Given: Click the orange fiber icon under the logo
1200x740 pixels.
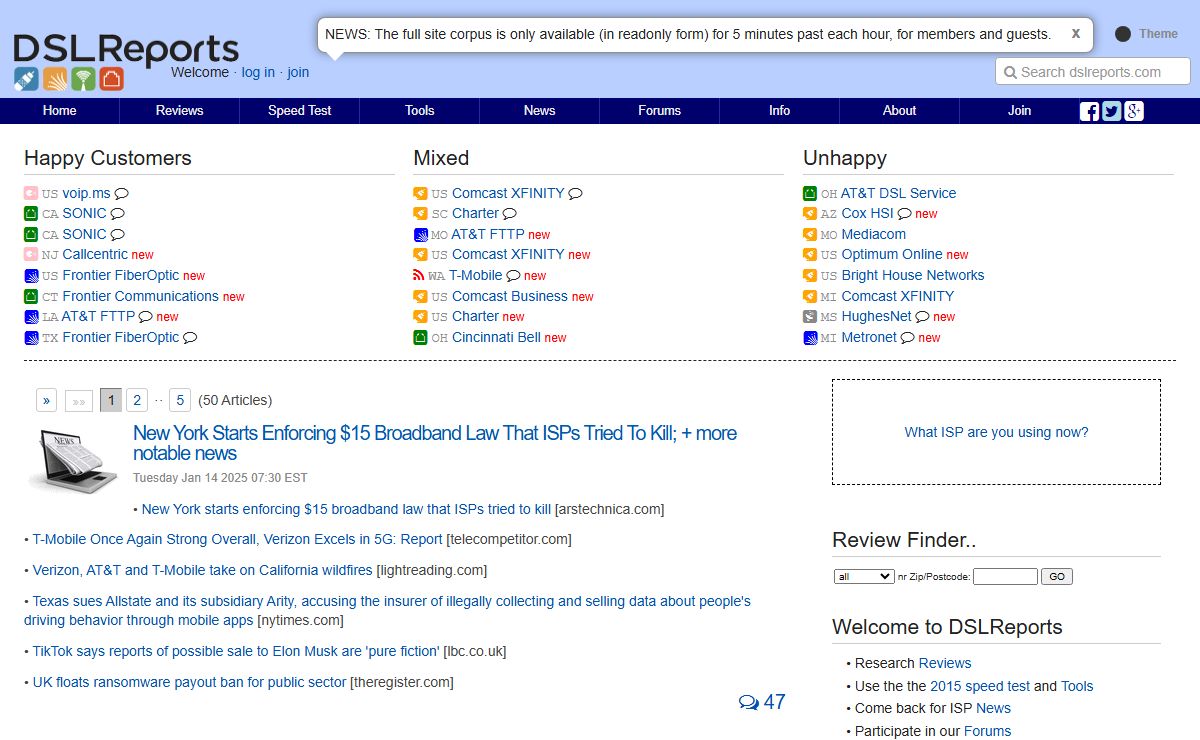Looking at the screenshot, I should coord(55,78).
